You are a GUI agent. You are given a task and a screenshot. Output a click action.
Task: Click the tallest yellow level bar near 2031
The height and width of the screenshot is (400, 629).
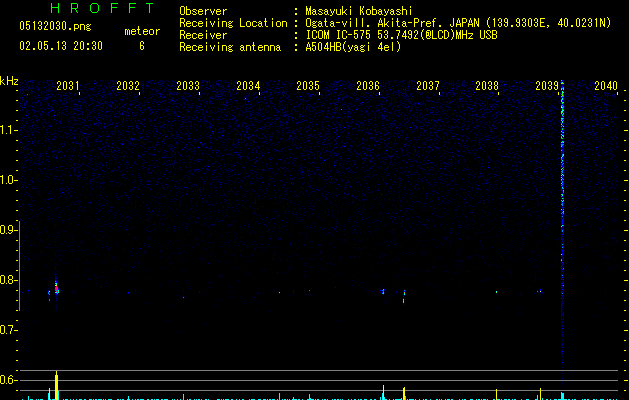click(57, 385)
